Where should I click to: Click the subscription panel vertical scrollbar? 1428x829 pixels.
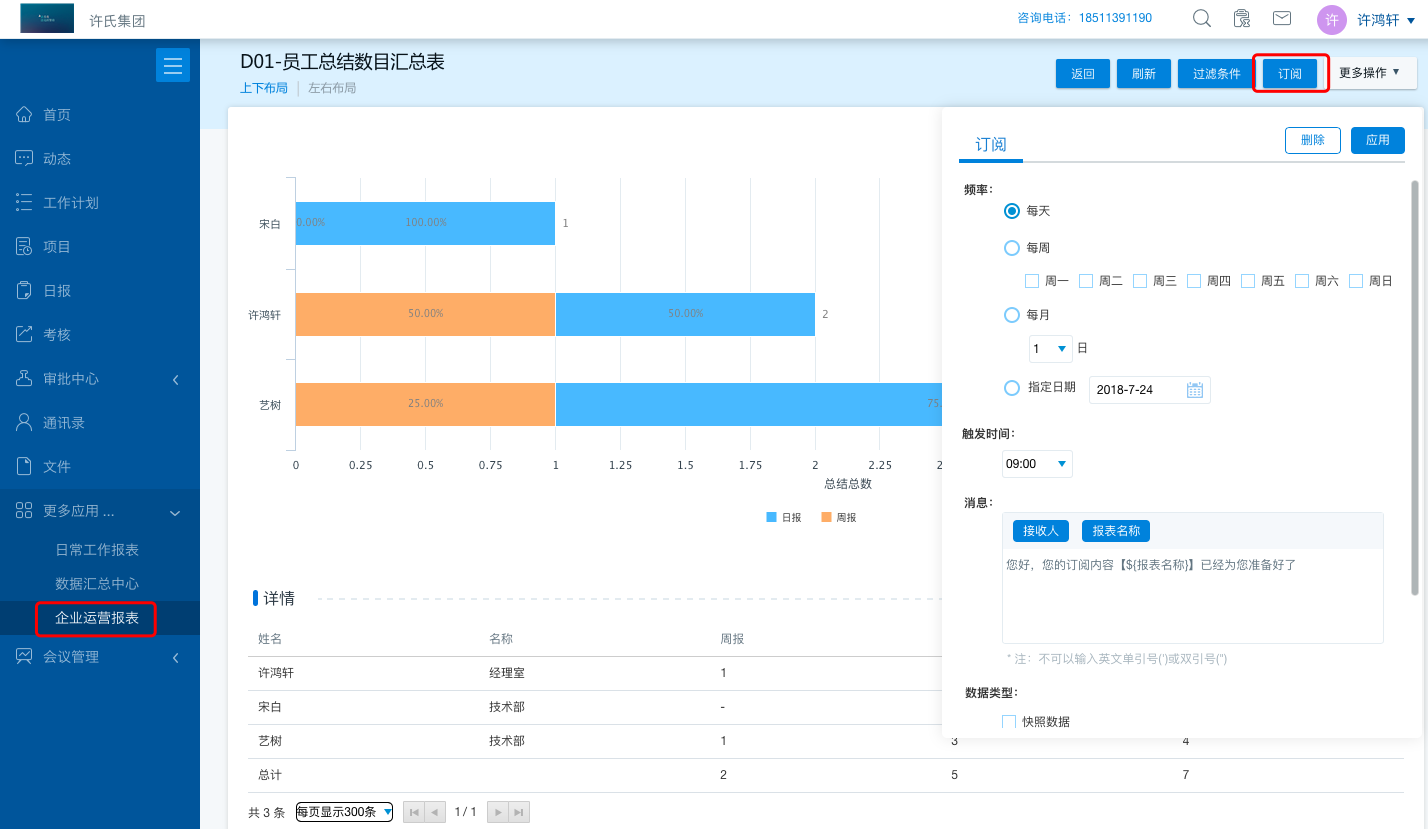click(1415, 388)
